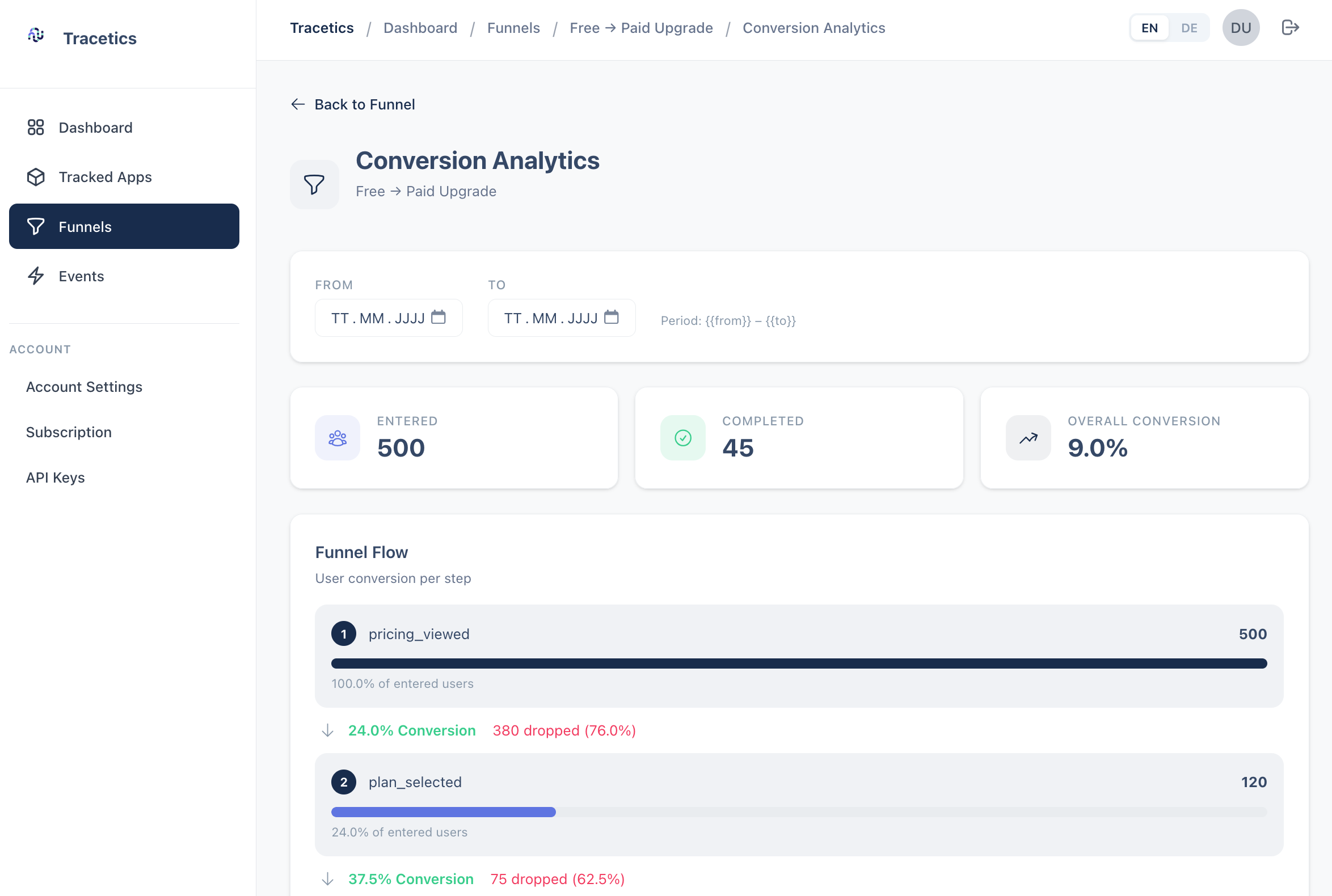Click the Tracetics sidebar brand name

point(100,38)
